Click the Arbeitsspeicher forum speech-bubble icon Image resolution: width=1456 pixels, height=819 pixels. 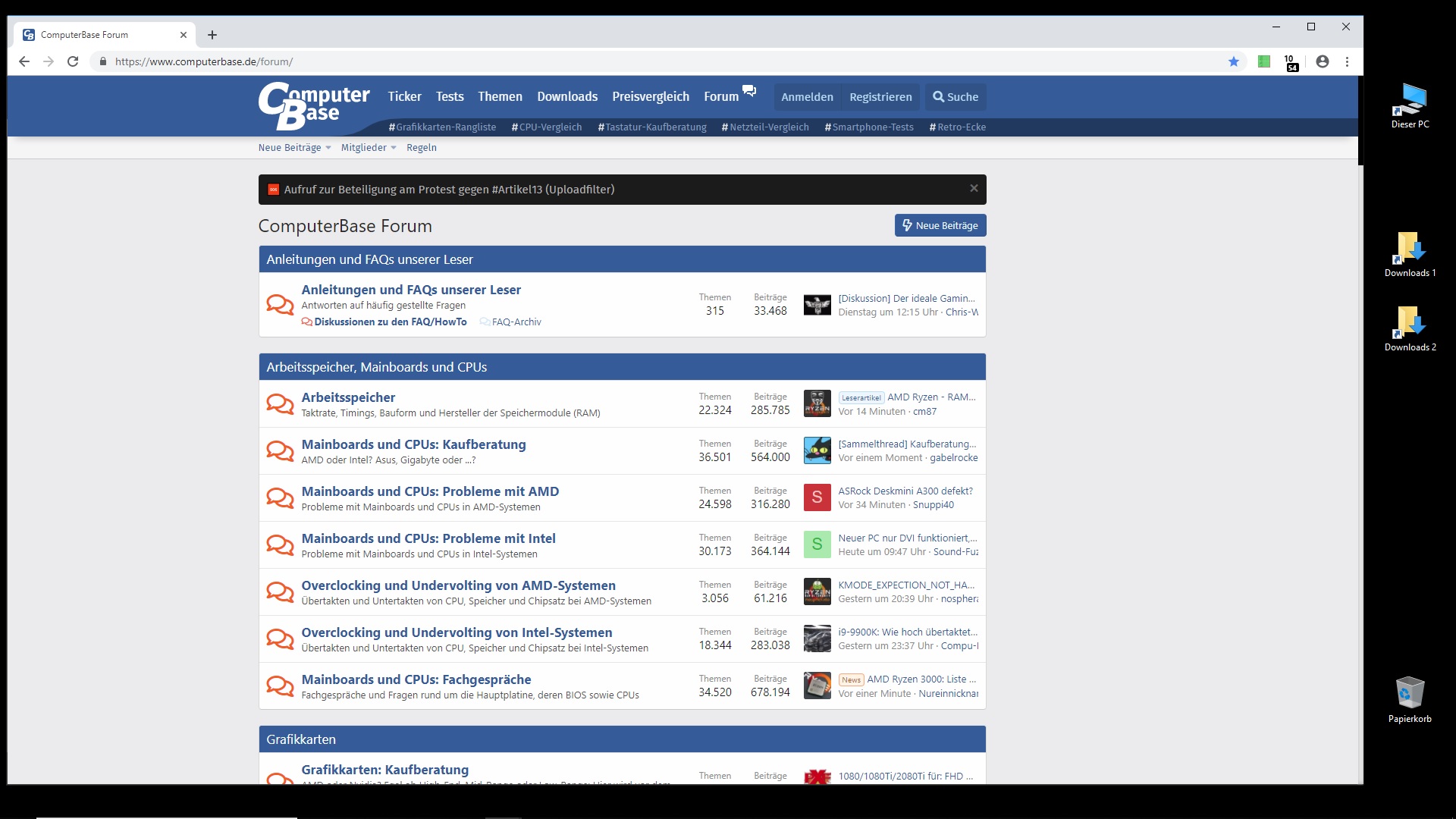(x=280, y=404)
